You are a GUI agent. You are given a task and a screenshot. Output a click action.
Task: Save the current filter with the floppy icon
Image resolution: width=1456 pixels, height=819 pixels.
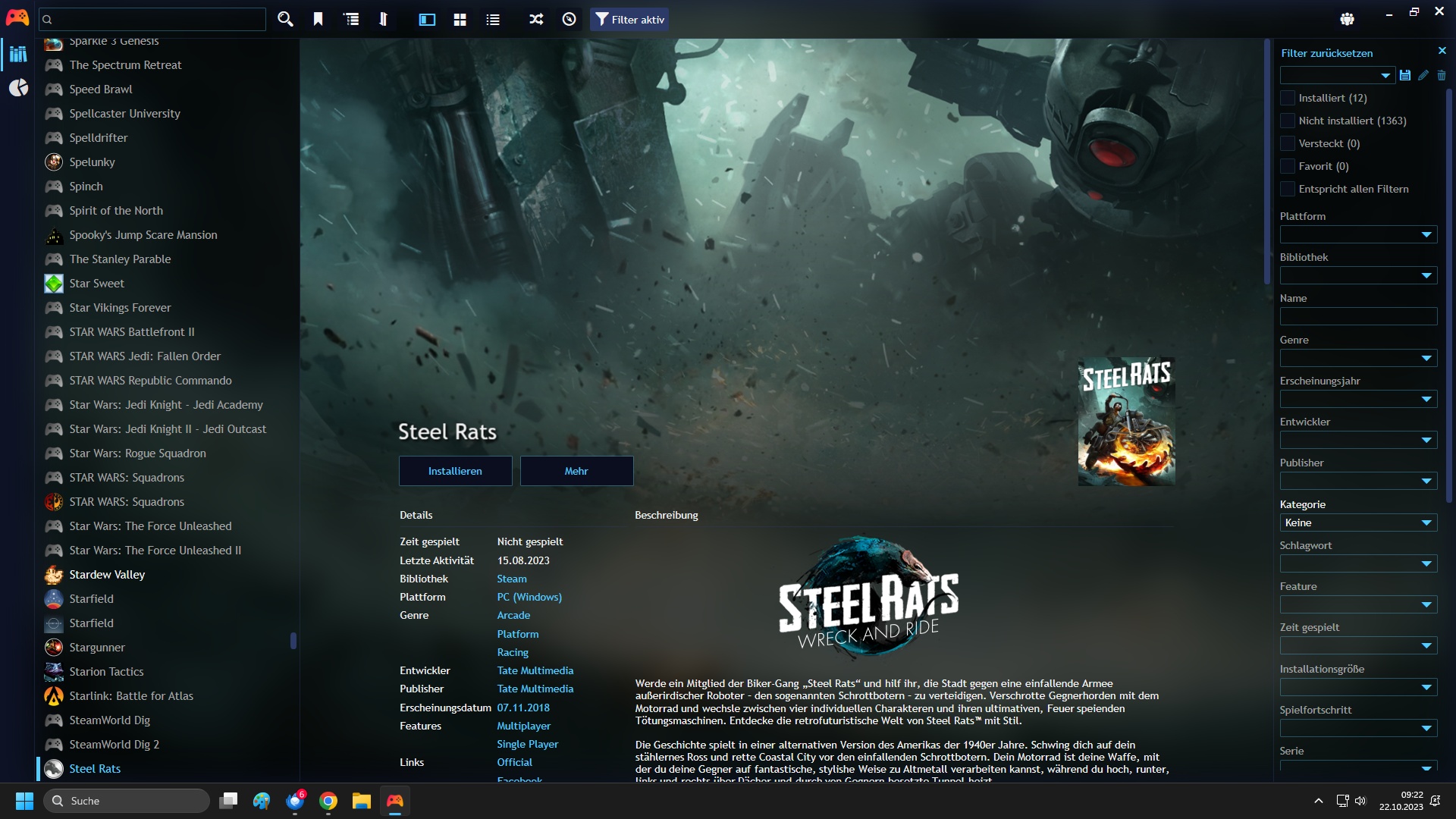(1405, 75)
